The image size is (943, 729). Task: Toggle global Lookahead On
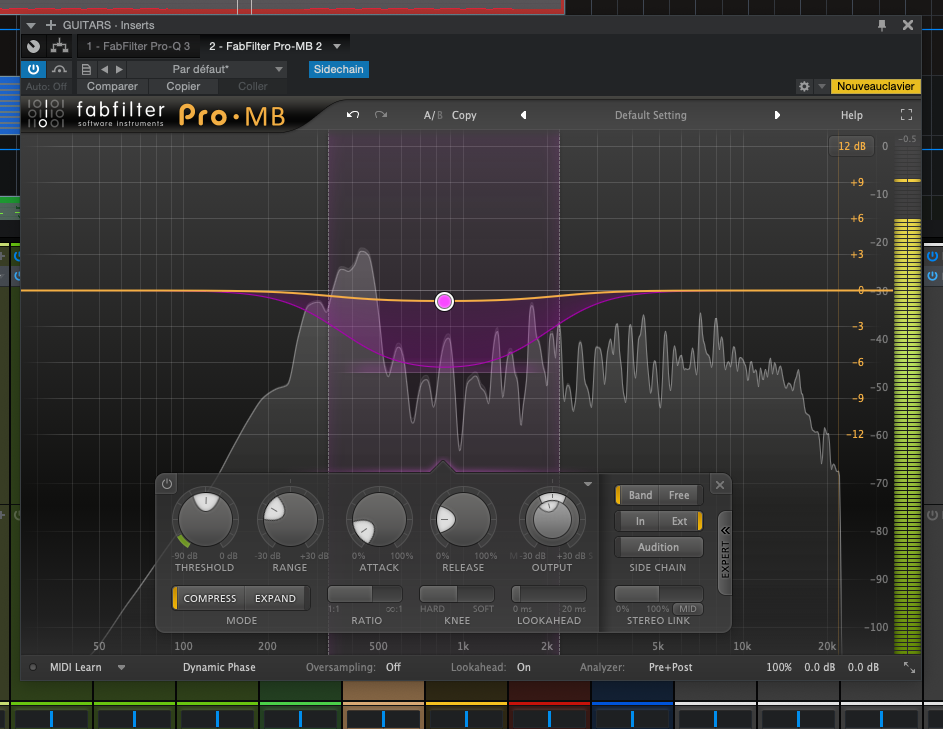(523, 667)
